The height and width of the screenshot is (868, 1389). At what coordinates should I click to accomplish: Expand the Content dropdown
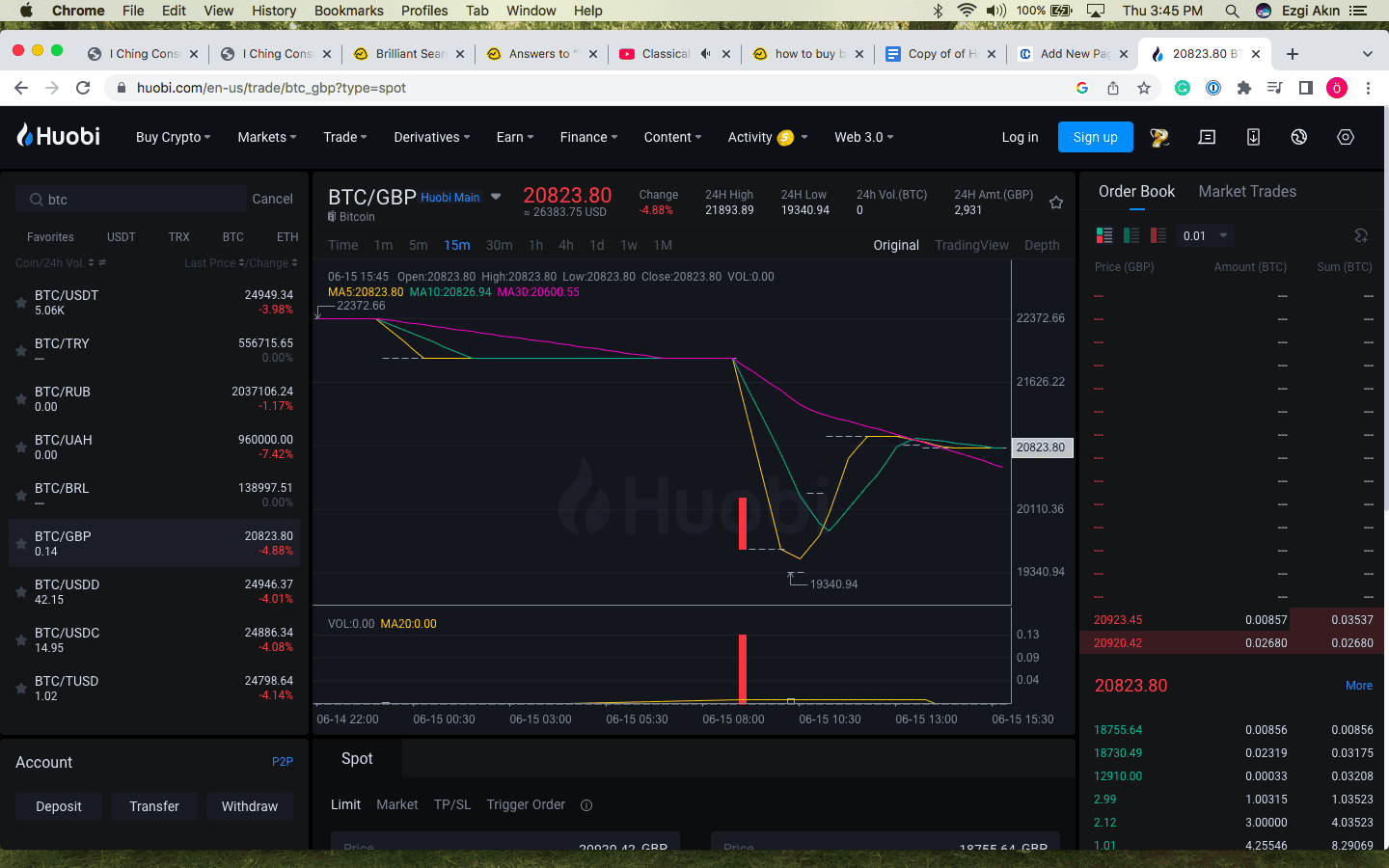pyautogui.click(x=673, y=137)
